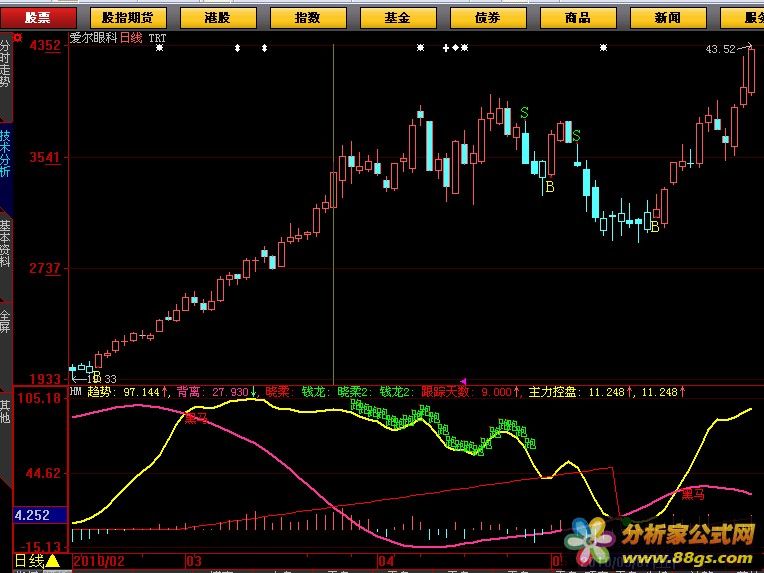Open the 新闻 news tab
The width and height of the screenshot is (764, 573).
668,17
